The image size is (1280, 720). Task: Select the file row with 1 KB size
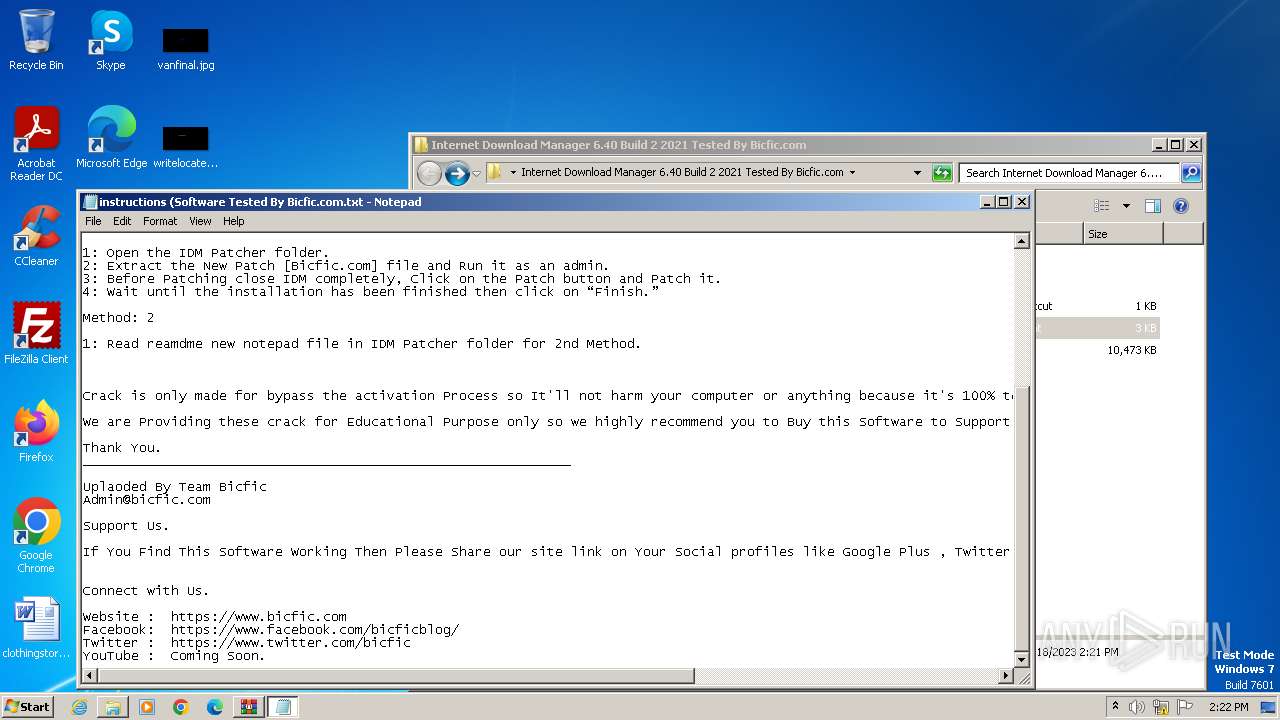[x=1097, y=306]
